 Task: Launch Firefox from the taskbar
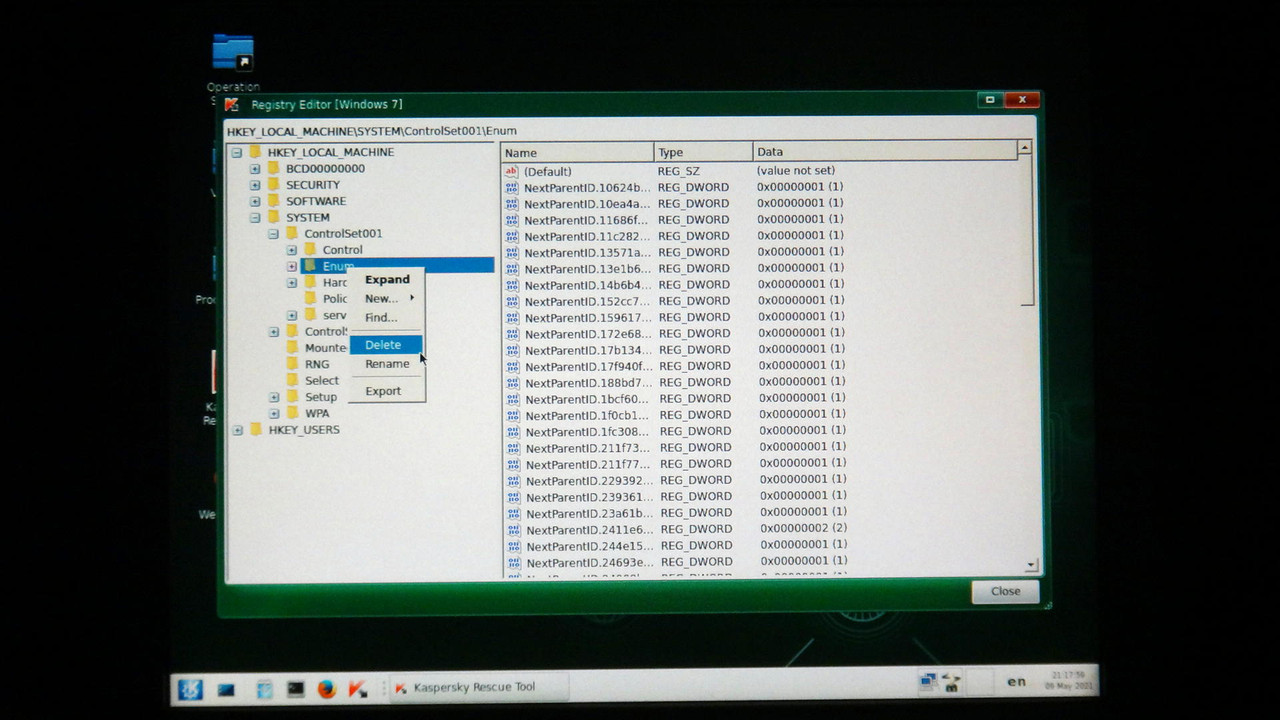[x=326, y=689]
